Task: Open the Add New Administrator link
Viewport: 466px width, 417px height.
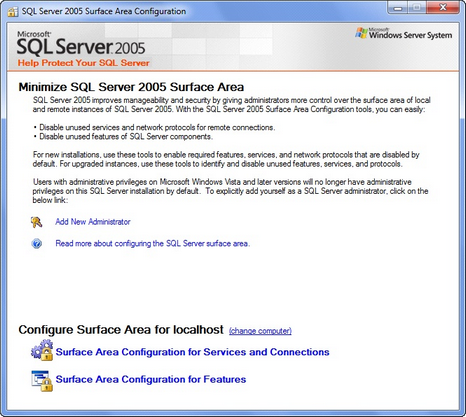Action: click(x=93, y=222)
